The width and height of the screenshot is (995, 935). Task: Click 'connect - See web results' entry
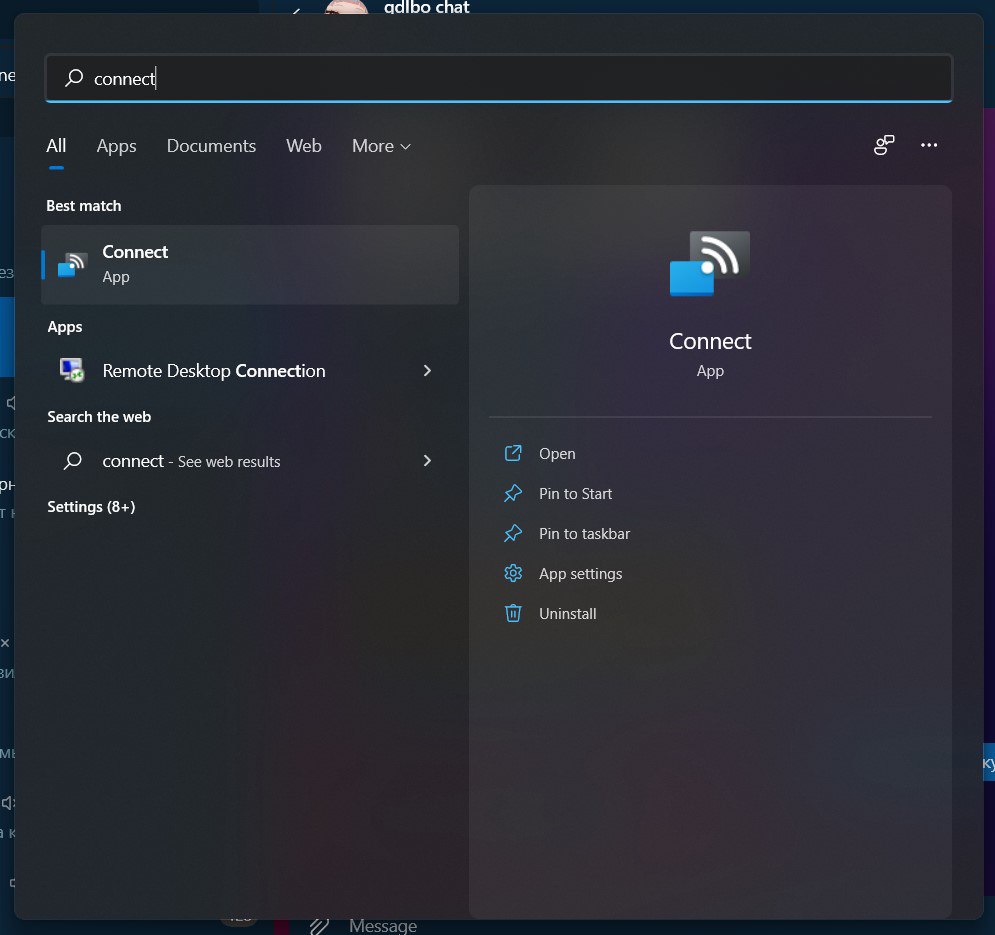click(x=250, y=461)
